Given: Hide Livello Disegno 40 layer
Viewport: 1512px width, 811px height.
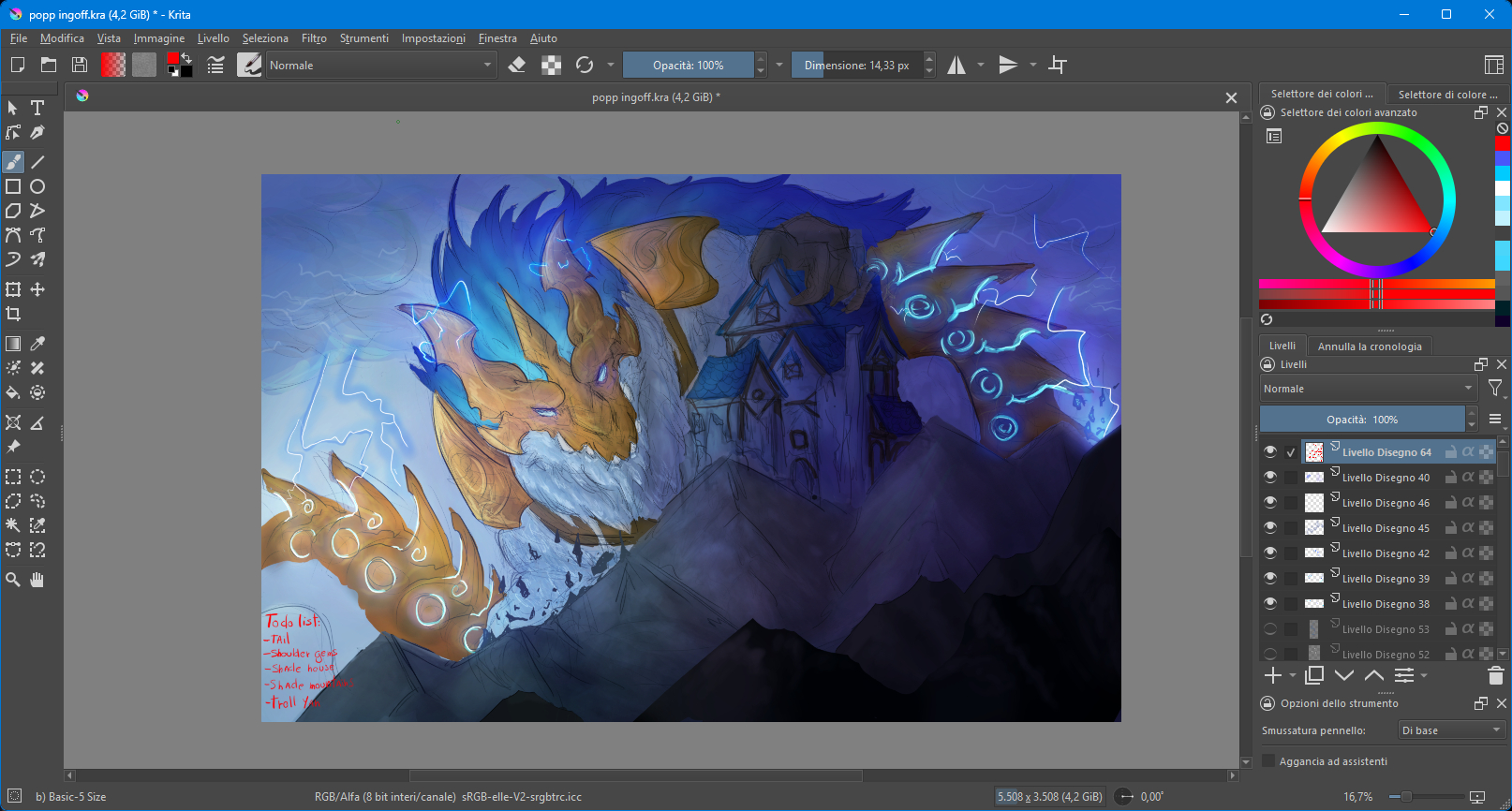Looking at the screenshot, I should click(x=1270, y=477).
